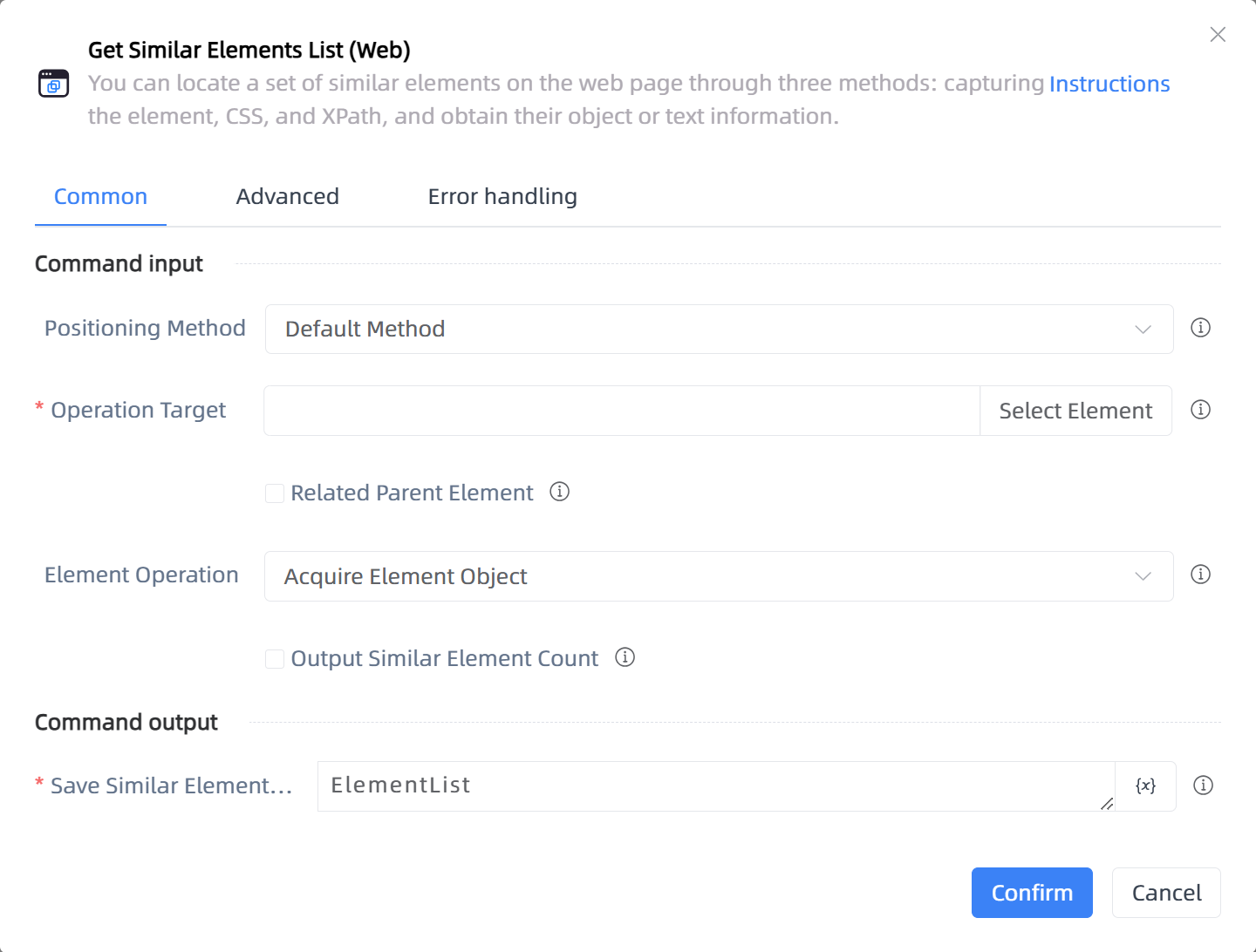This screenshot has width=1256, height=952.
Task: Click the Positioning Method dropdown chevron
Action: click(x=1143, y=330)
